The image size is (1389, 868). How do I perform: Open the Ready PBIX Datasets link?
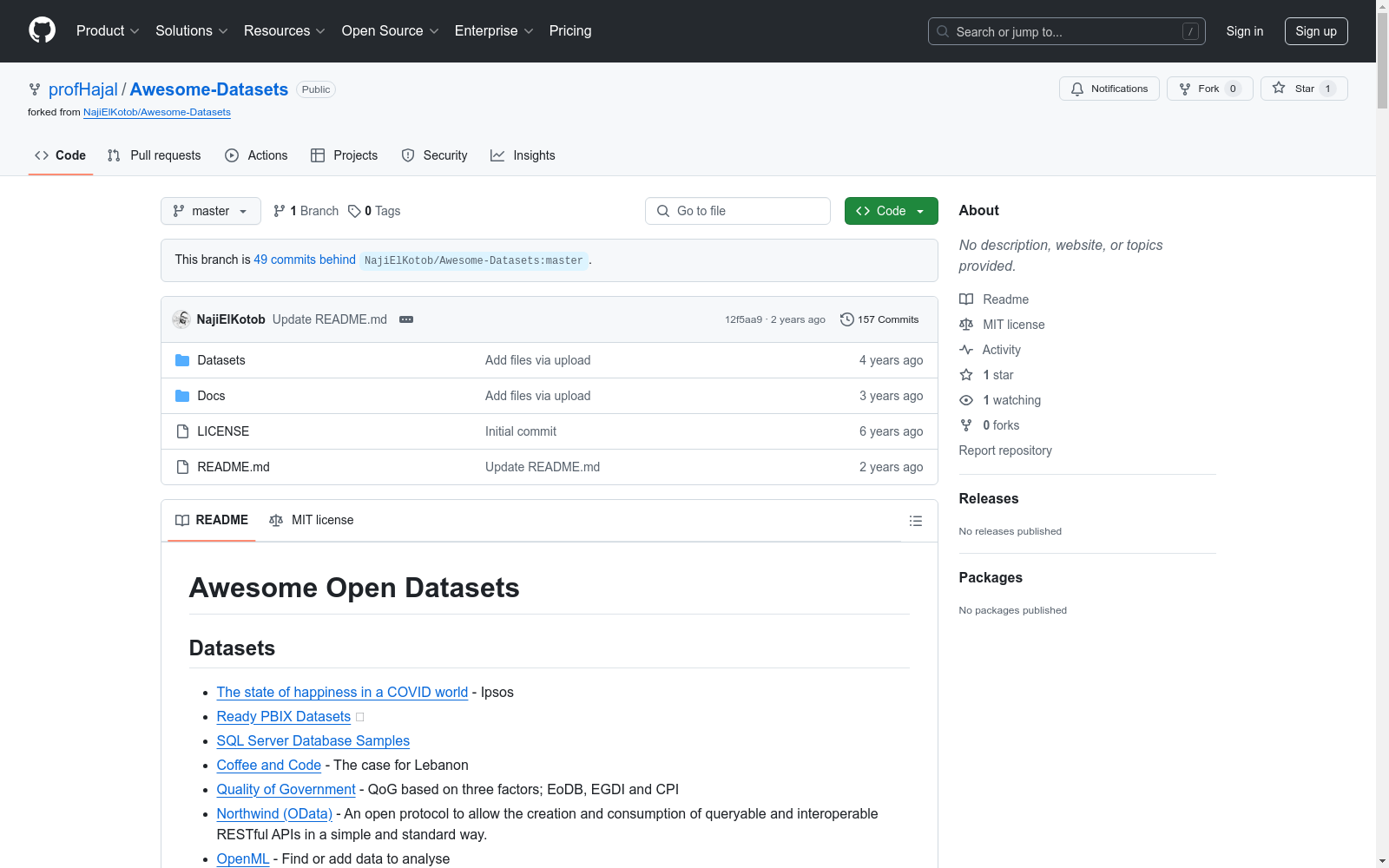[x=284, y=716]
